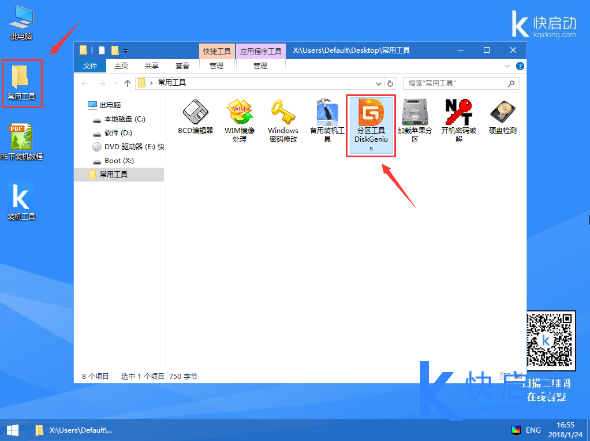Open 管理 tab under 应用程序工具

[260, 66]
